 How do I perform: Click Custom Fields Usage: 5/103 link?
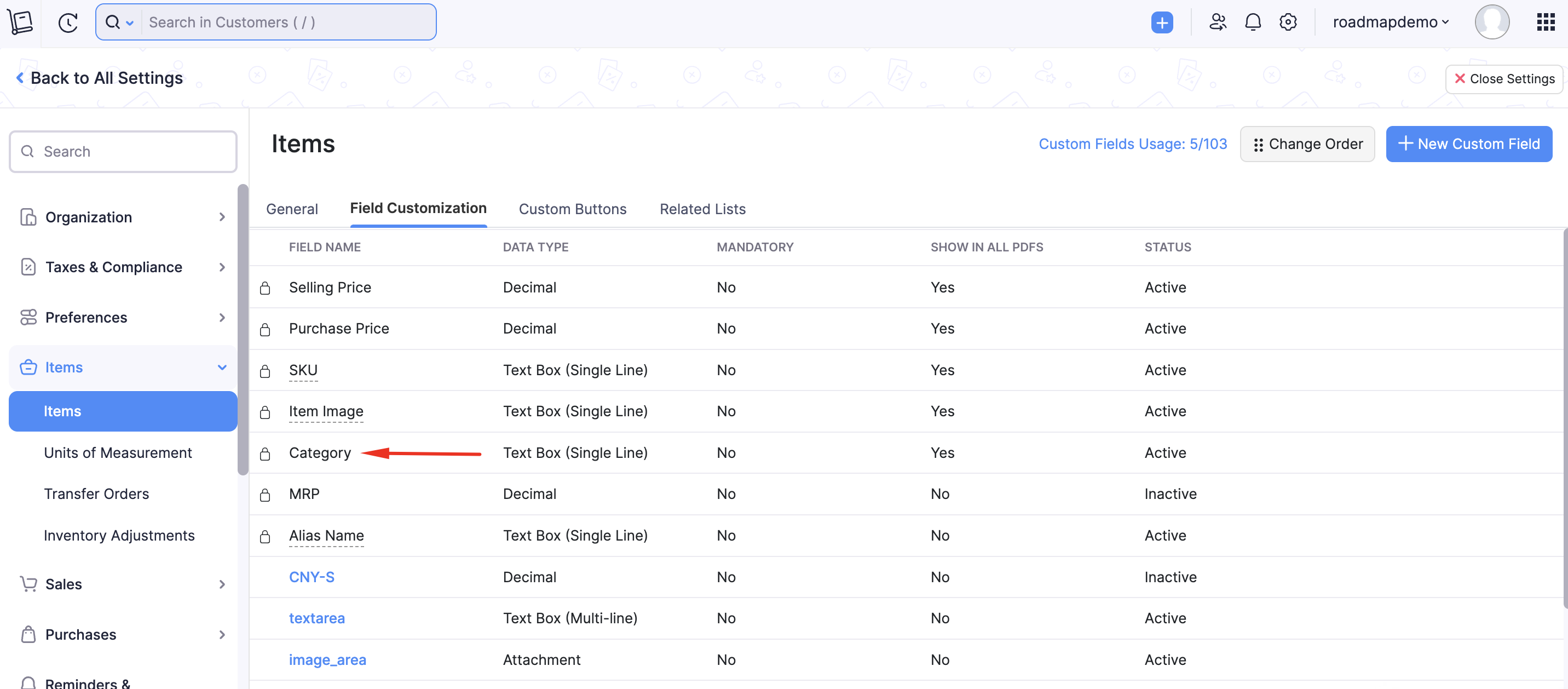(1132, 144)
